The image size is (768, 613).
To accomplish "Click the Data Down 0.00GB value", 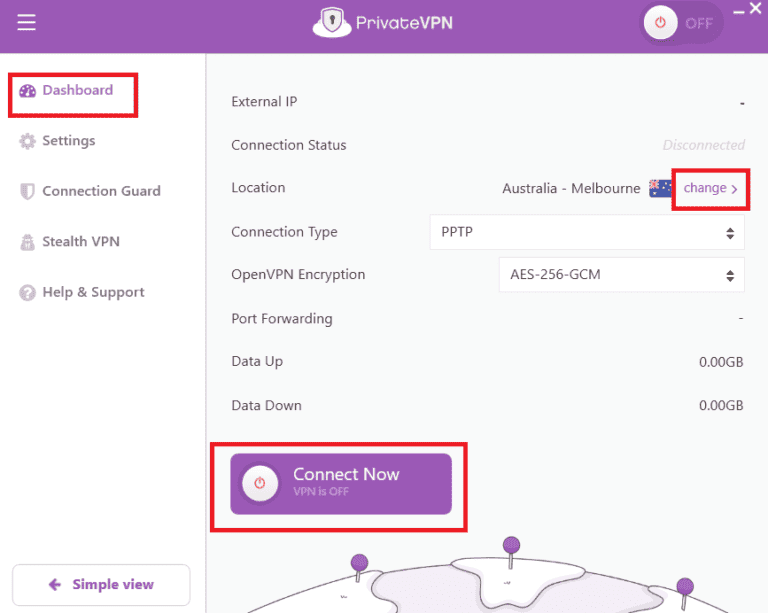I will coord(721,405).
